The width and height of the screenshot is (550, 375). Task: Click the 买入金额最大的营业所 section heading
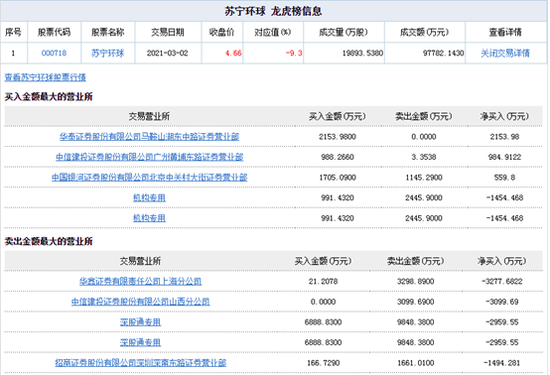coord(48,97)
